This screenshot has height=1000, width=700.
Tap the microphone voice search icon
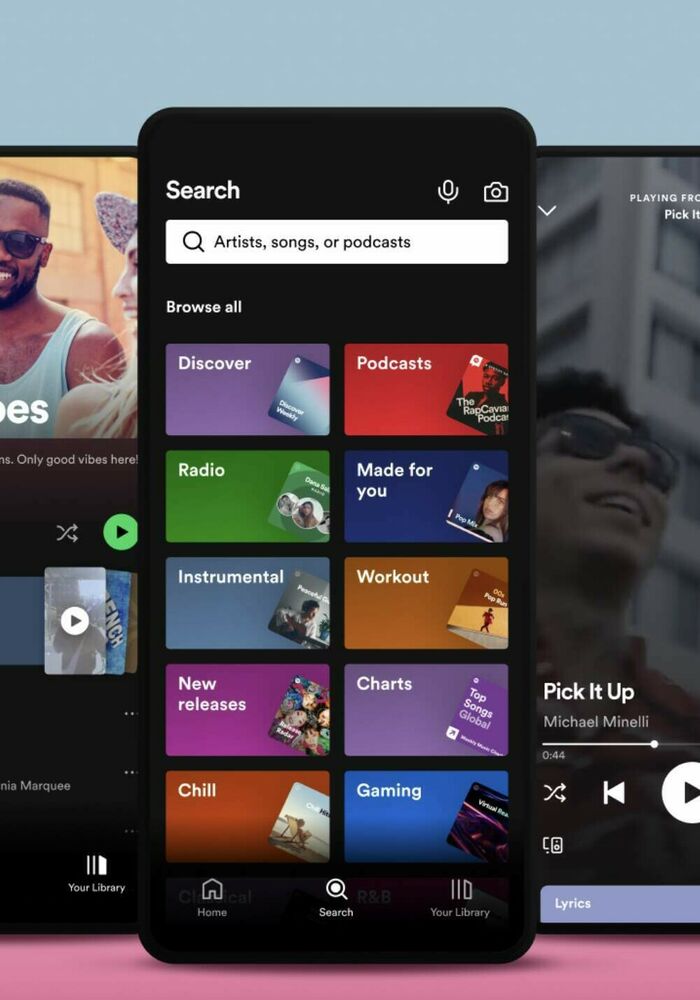coord(448,192)
